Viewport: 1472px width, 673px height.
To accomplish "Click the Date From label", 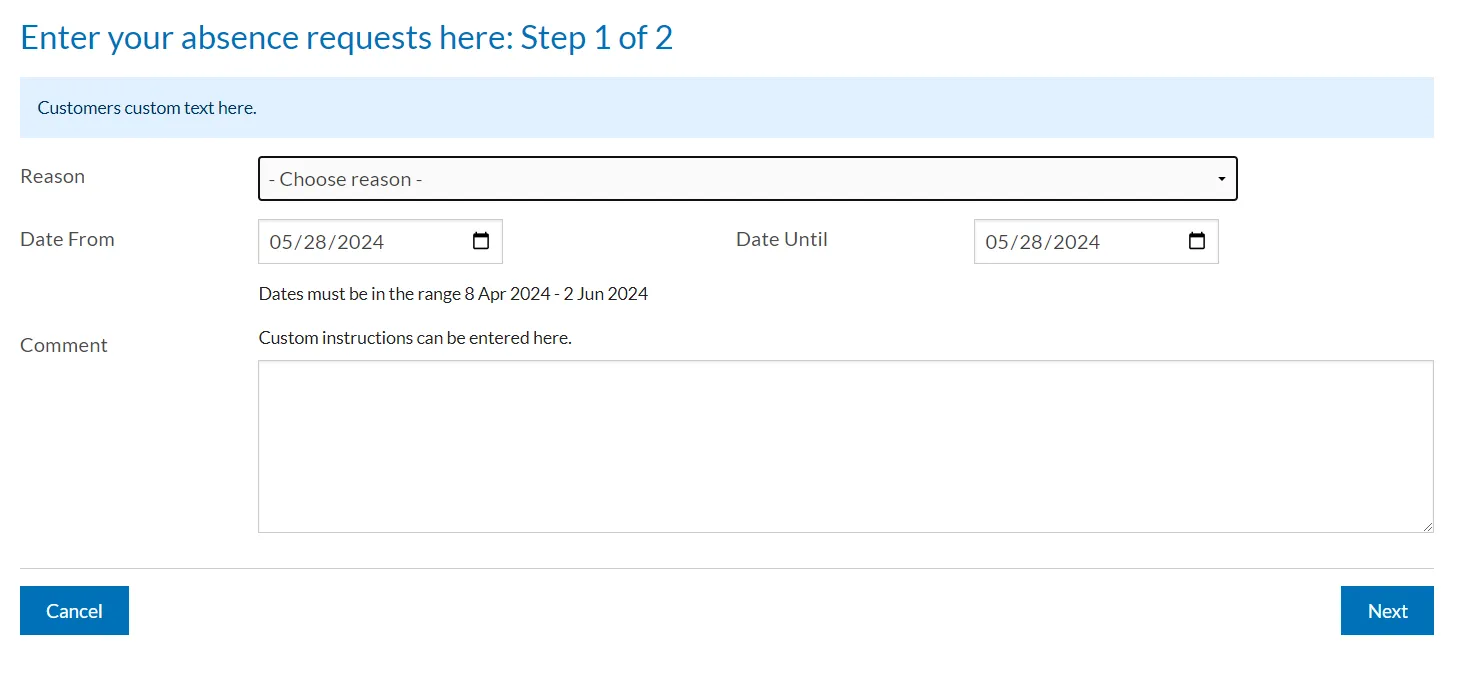I will tap(67, 239).
